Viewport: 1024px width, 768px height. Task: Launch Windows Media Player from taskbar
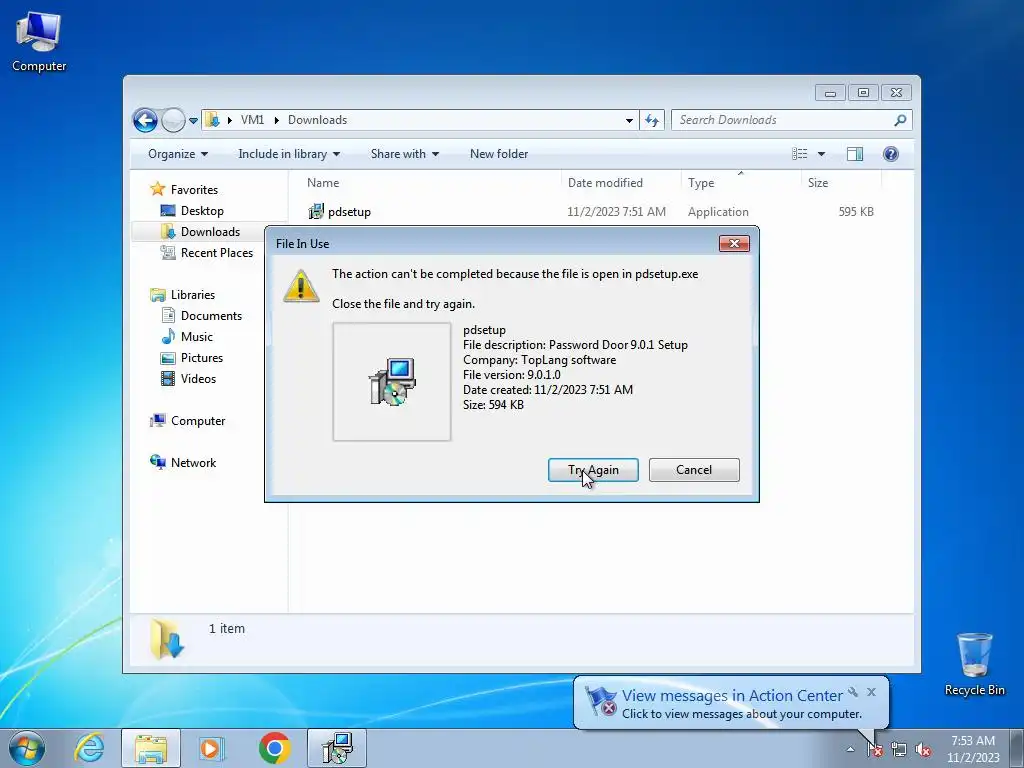click(212, 748)
